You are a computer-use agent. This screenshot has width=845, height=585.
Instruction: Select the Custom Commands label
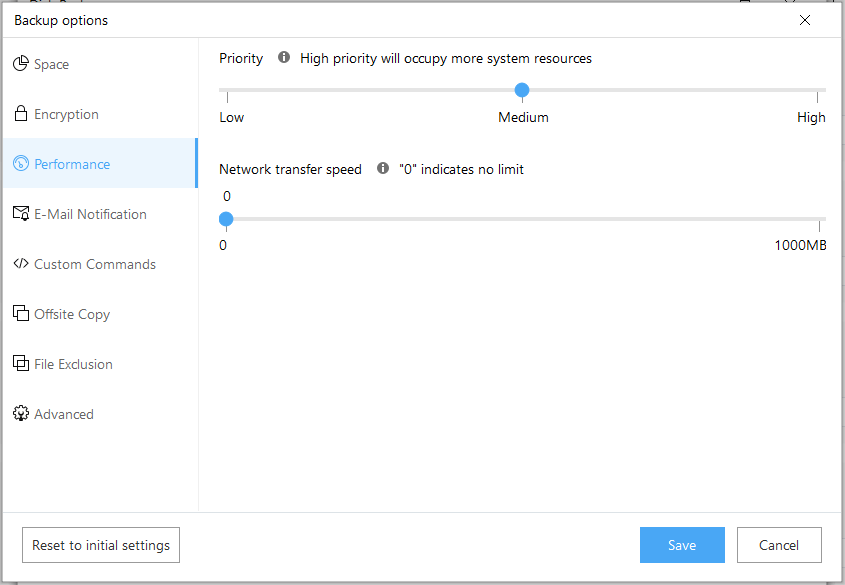coord(95,264)
